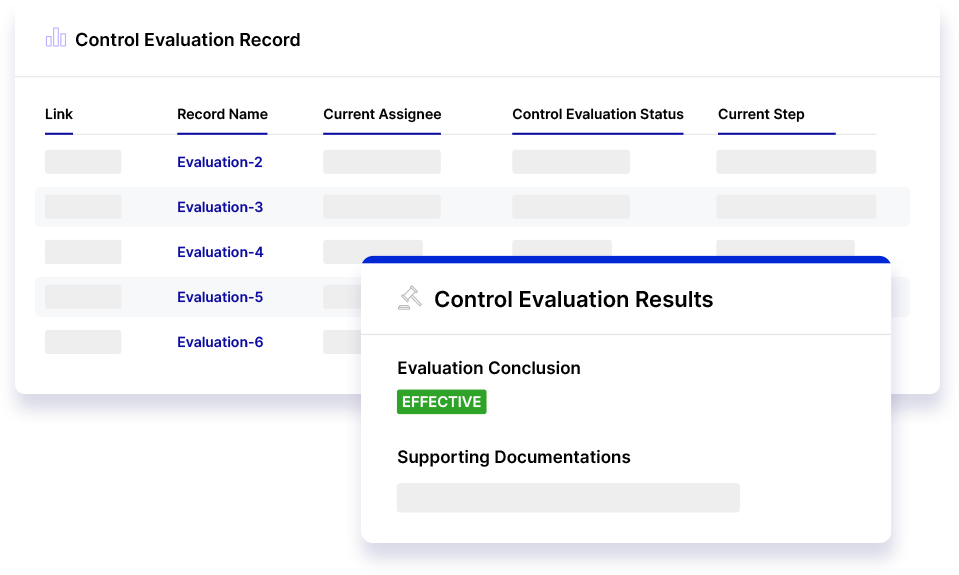Viewport: 959px width, 575px height.
Task: Sort by the Current Step column header
Action: click(761, 114)
